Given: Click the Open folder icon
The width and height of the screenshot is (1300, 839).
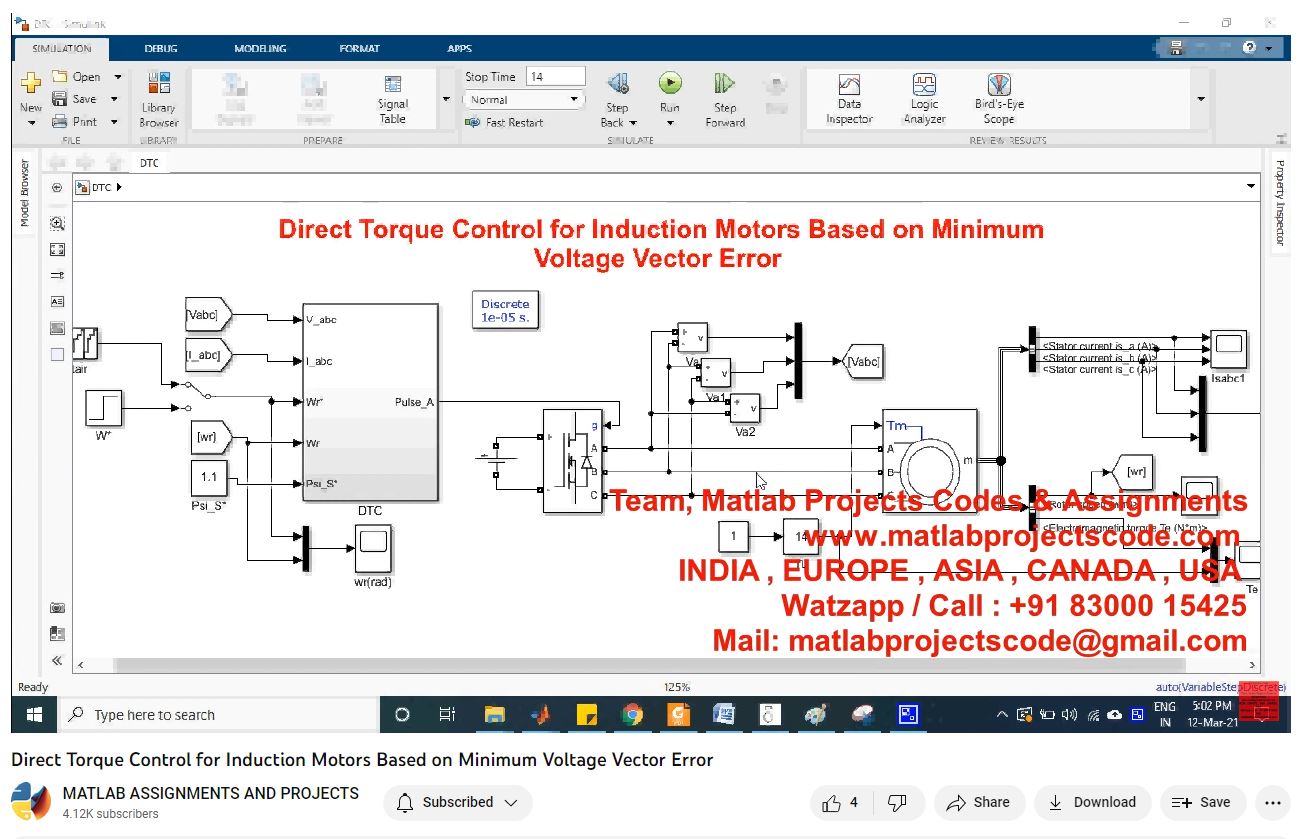Looking at the screenshot, I should click(x=59, y=77).
